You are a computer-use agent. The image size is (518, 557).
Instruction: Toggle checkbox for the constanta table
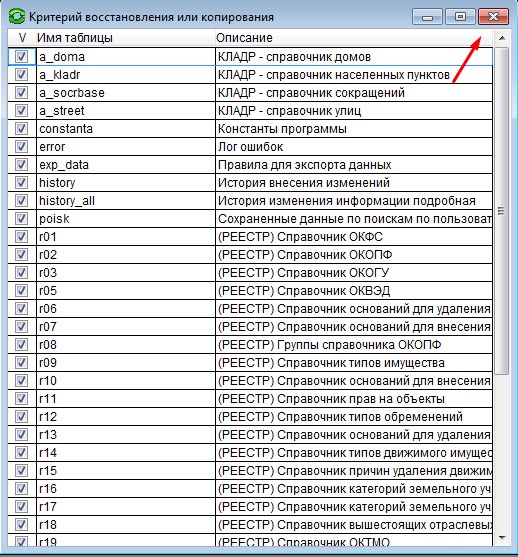21,128
